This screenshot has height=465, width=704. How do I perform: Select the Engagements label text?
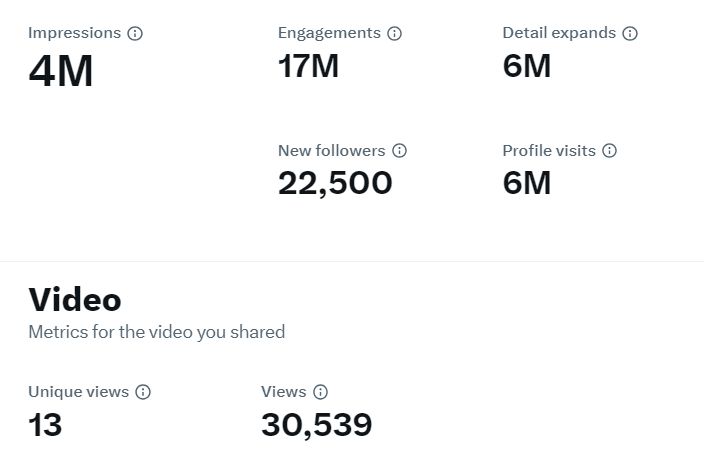point(329,34)
